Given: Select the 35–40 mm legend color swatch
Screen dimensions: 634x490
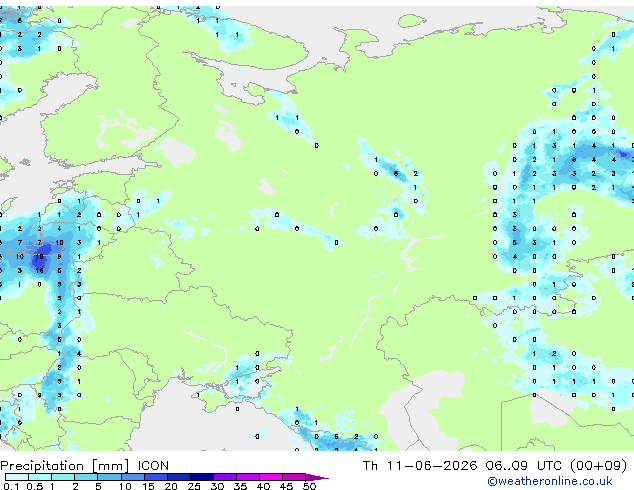Looking at the screenshot, I should [x=247, y=477].
